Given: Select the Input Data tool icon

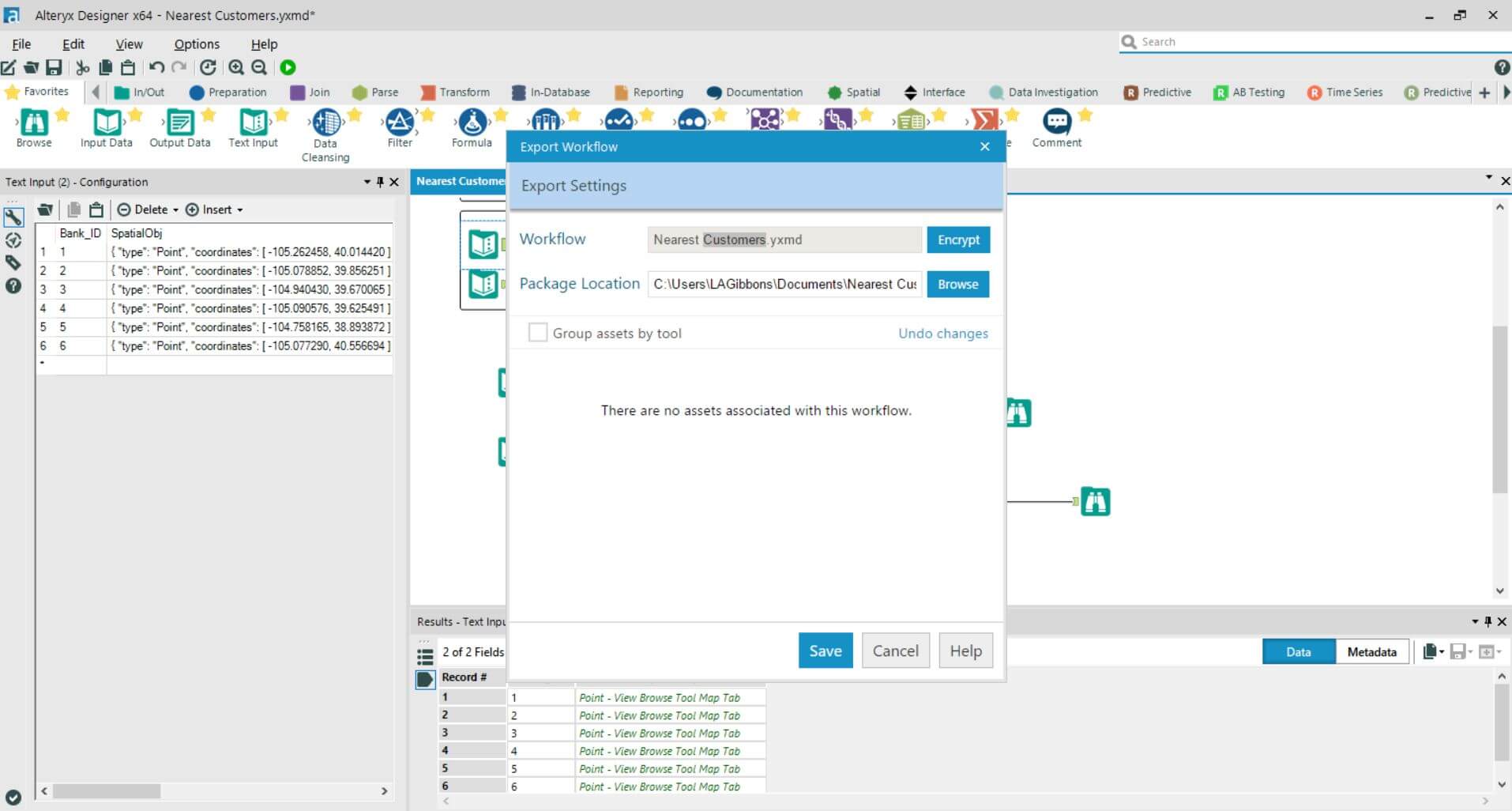Looking at the screenshot, I should (107, 123).
